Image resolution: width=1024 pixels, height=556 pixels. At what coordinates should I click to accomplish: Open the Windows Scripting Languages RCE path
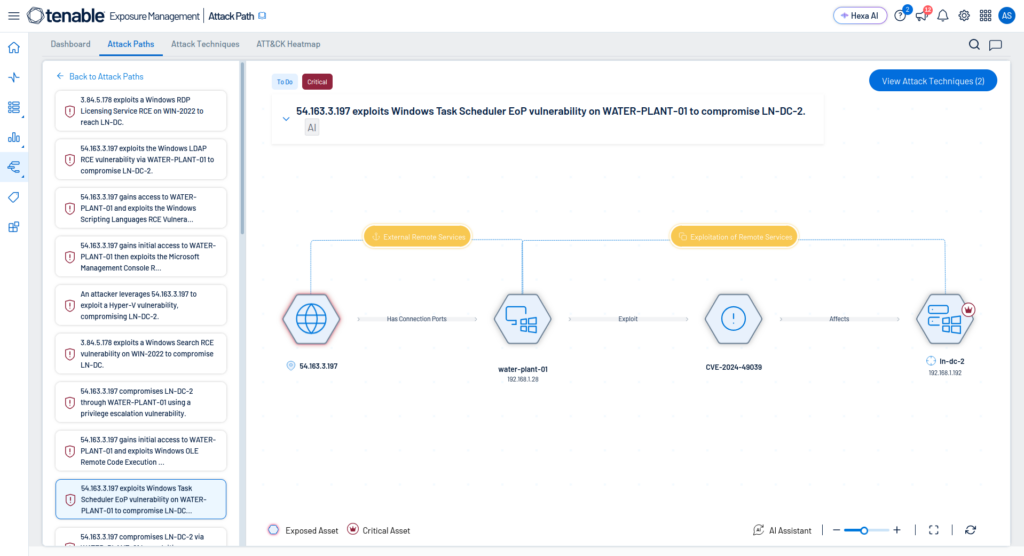click(141, 208)
